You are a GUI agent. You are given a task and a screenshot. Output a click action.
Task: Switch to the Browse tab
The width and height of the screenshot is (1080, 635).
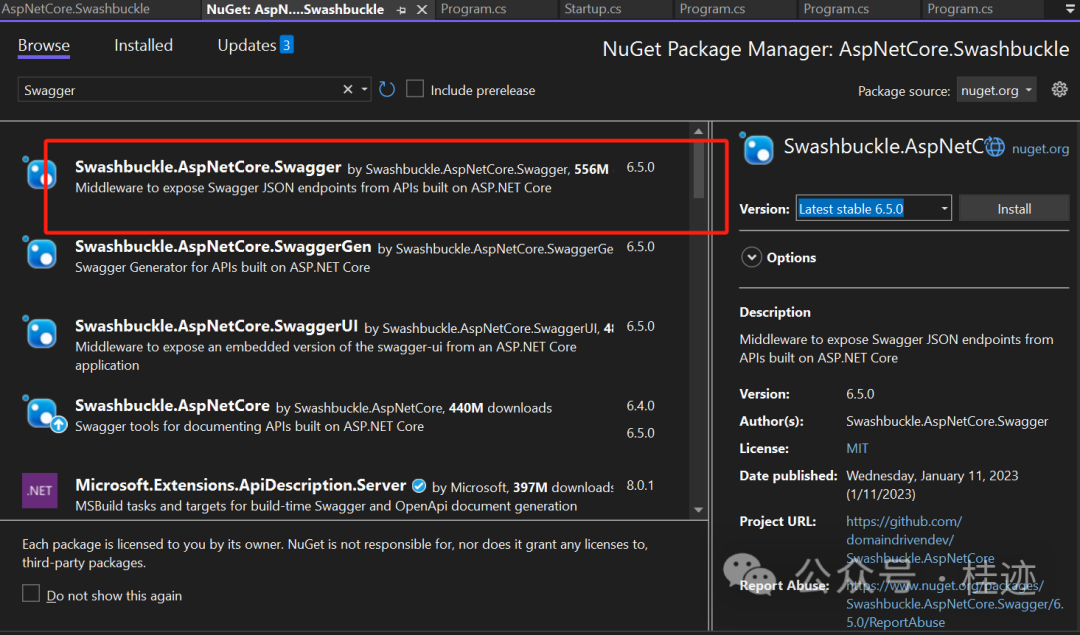click(x=43, y=45)
